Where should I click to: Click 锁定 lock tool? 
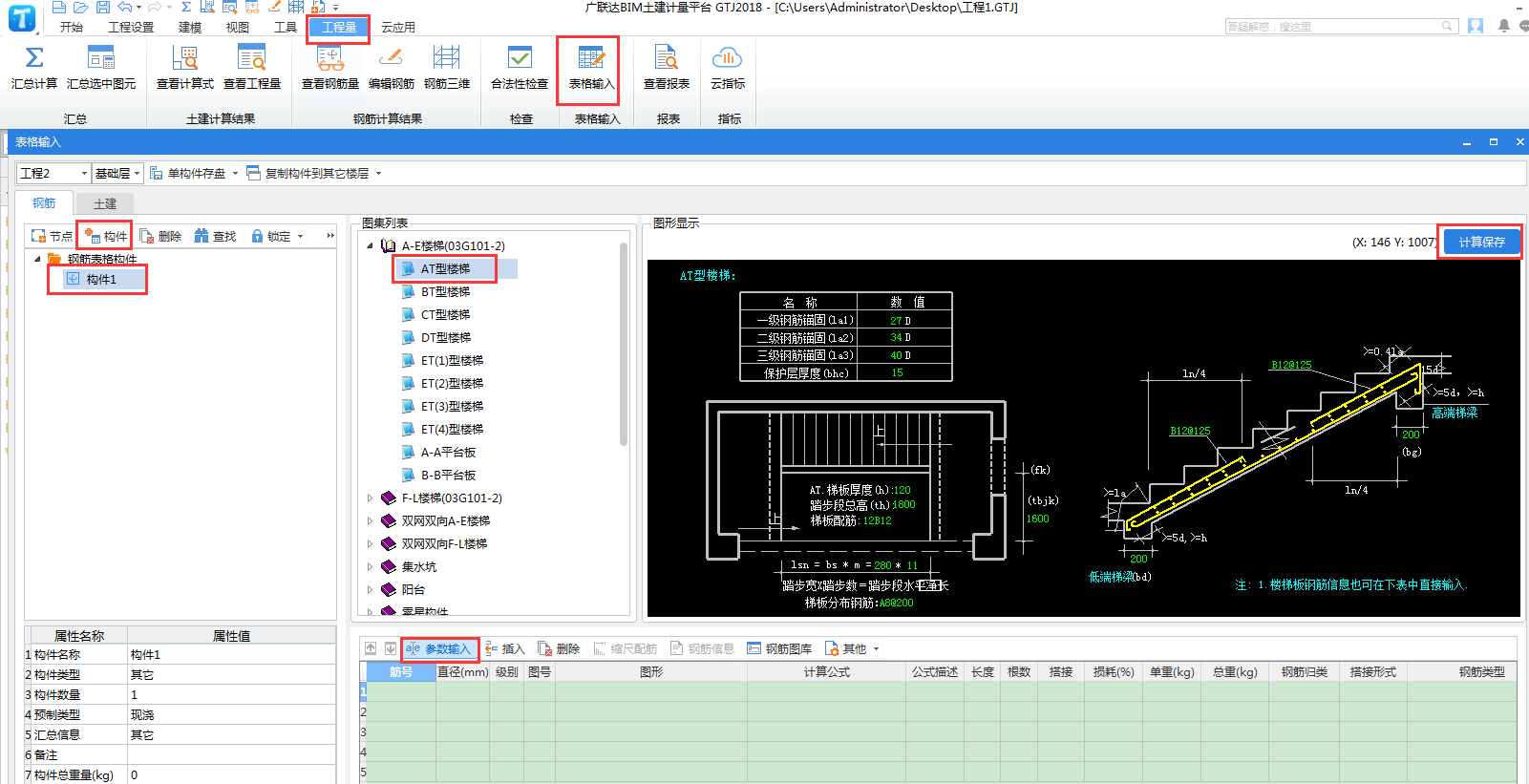click(271, 236)
